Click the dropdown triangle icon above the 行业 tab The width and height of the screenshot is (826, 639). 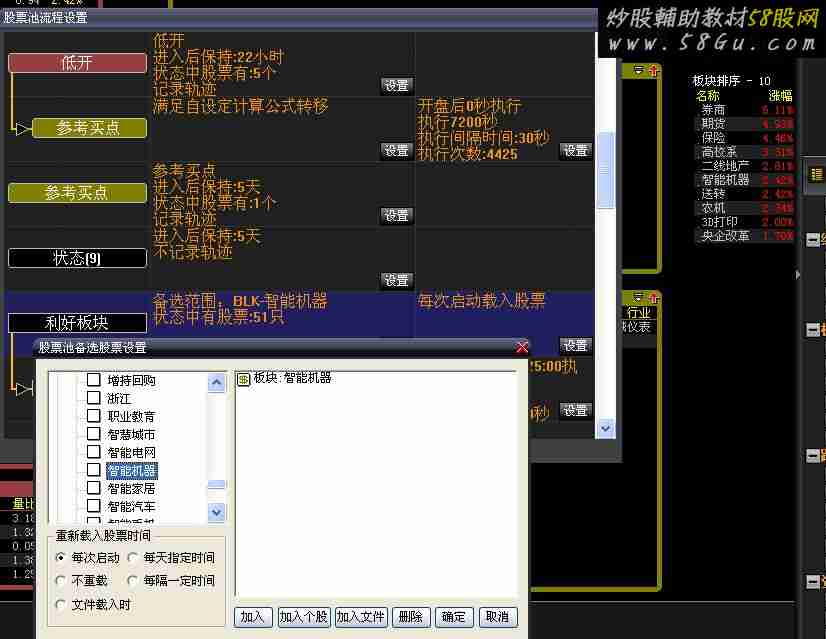coord(638,298)
